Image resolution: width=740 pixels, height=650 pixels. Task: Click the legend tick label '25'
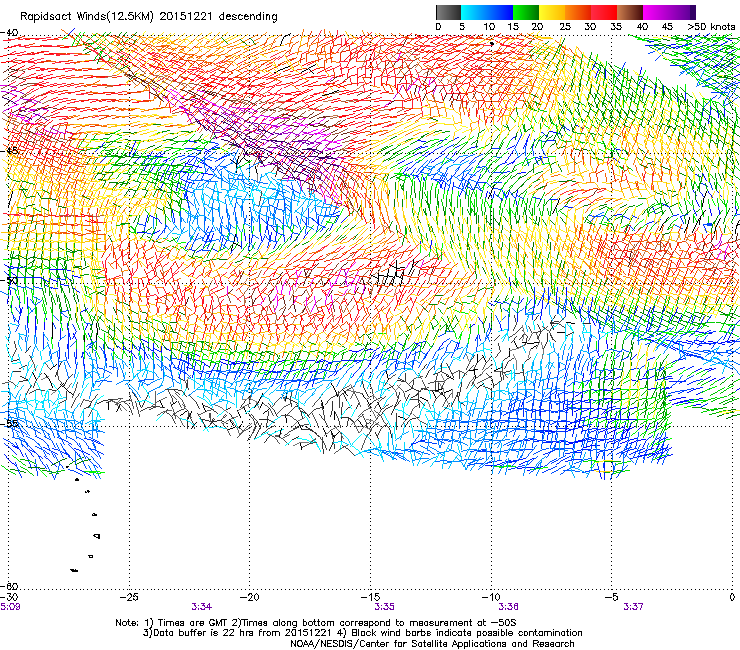tap(565, 26)
